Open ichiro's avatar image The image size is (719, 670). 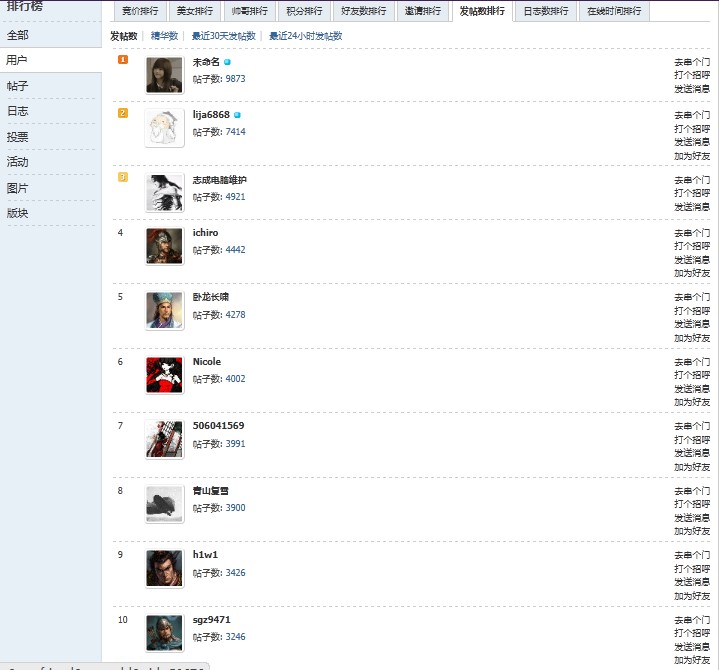164,246
